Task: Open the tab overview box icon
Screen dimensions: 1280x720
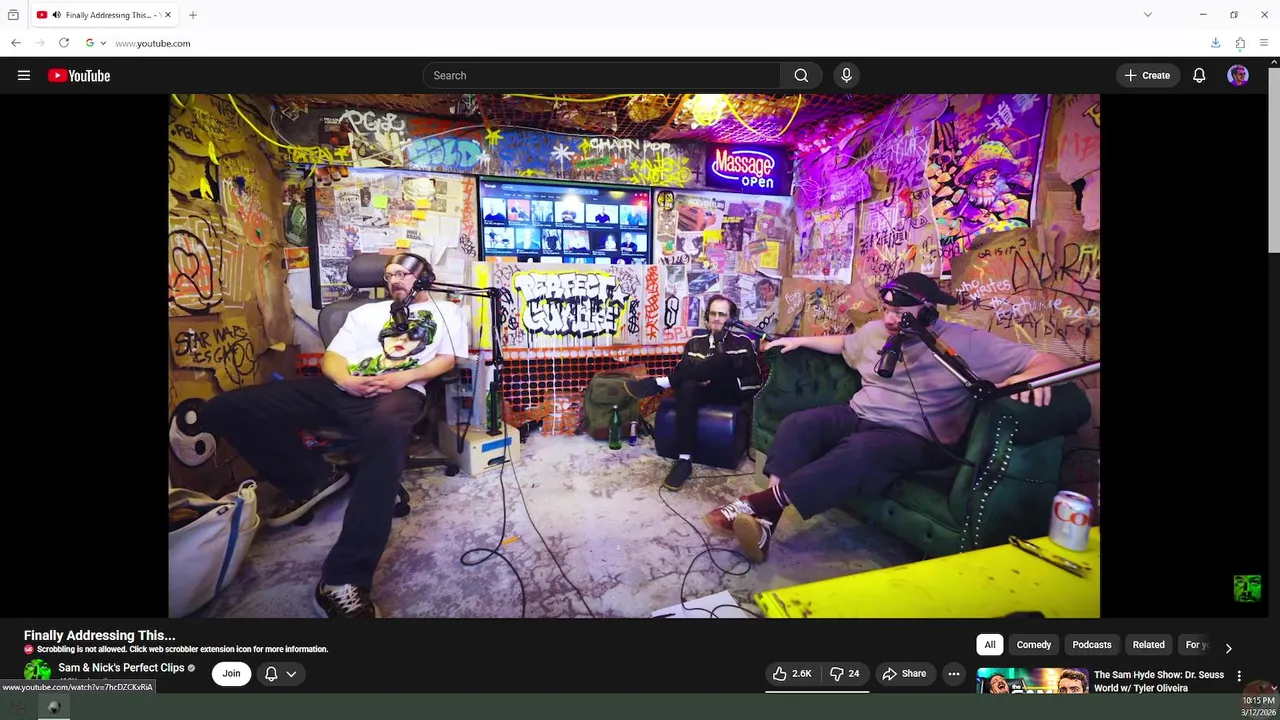Action: pos(13,15)
